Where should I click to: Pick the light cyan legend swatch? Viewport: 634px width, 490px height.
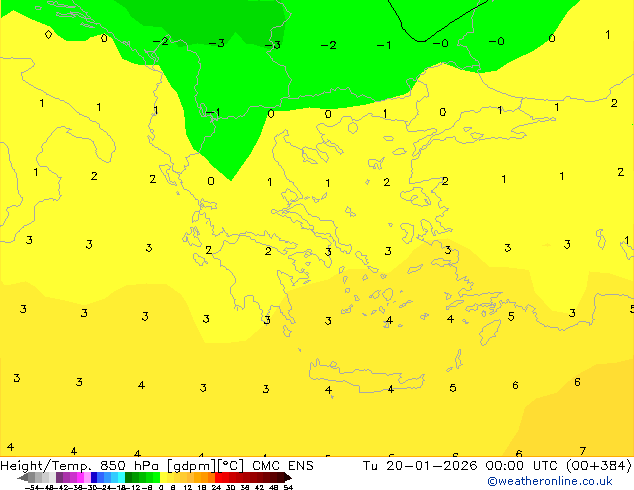(x=121, y=477)
